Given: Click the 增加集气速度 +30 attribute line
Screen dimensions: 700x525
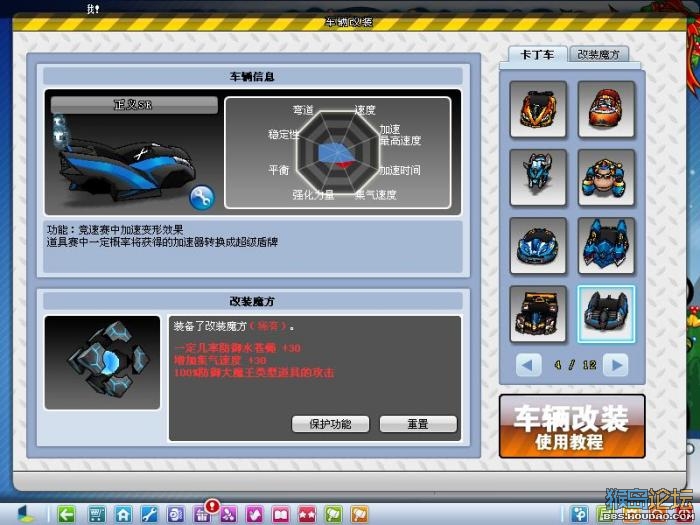Looking at the screenshot, I should coord(221,360).
